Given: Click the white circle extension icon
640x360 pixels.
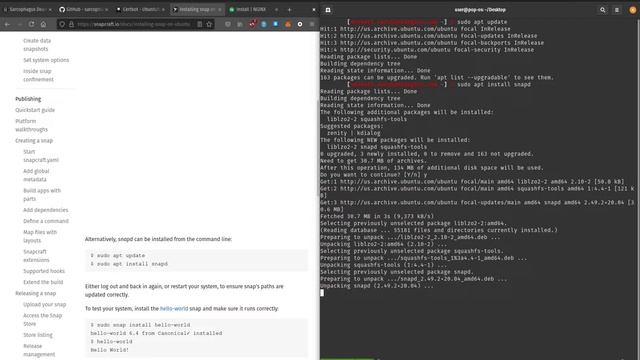Looking at the screenshot, I should pyautogui.click(x=300, y=24).
